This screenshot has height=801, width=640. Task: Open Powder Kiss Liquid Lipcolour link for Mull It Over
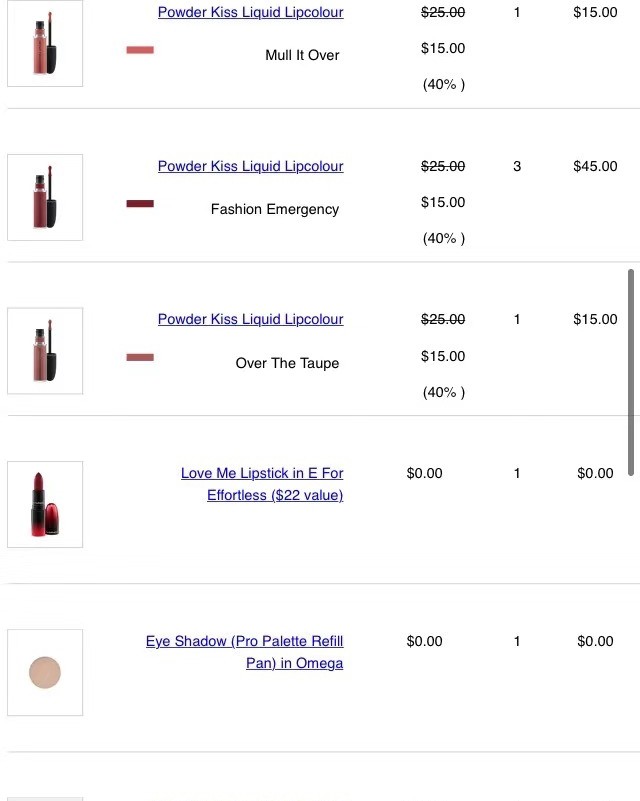(x=250, y=12)
